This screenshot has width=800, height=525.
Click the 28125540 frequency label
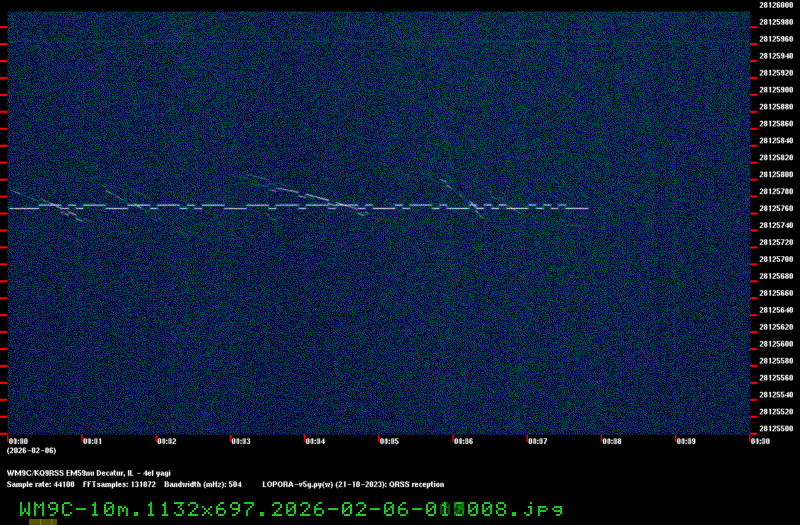coord(776,394)
